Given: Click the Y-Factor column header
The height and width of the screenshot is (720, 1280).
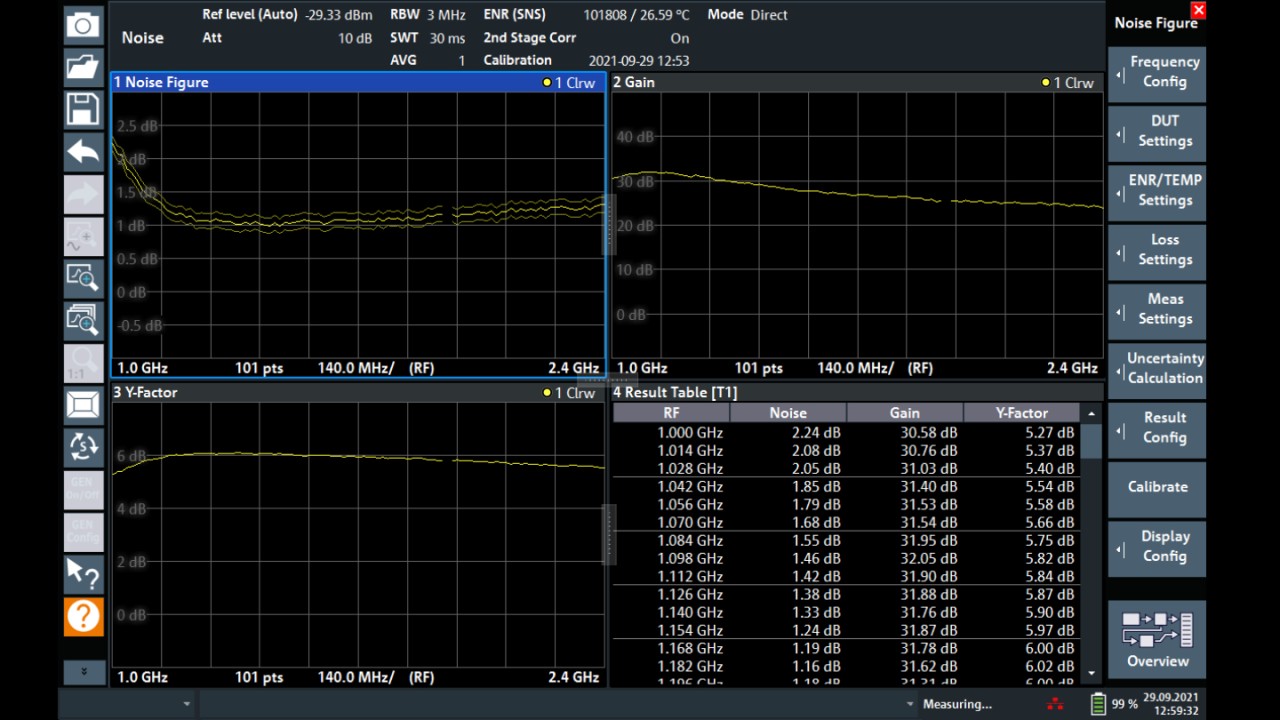Looking at the screenshot, I should [x=1022, y=413].
